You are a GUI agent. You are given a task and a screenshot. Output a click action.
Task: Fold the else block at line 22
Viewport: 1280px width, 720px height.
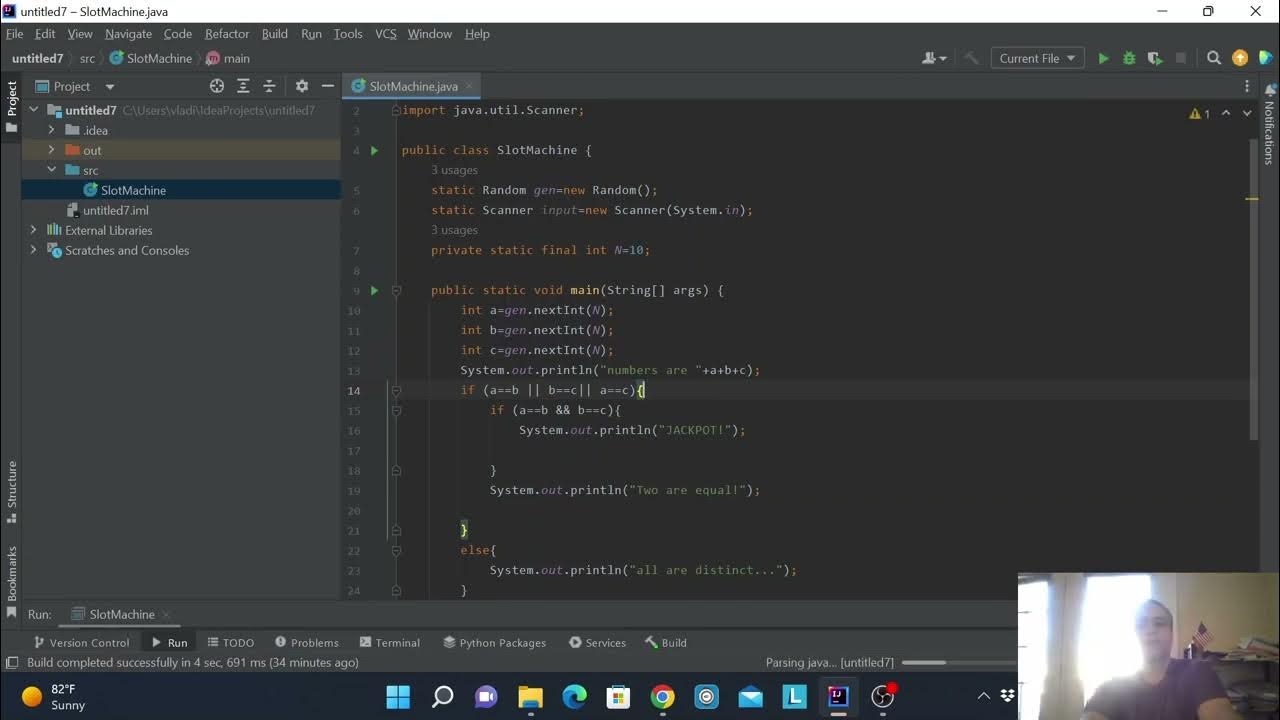point(396,550)
